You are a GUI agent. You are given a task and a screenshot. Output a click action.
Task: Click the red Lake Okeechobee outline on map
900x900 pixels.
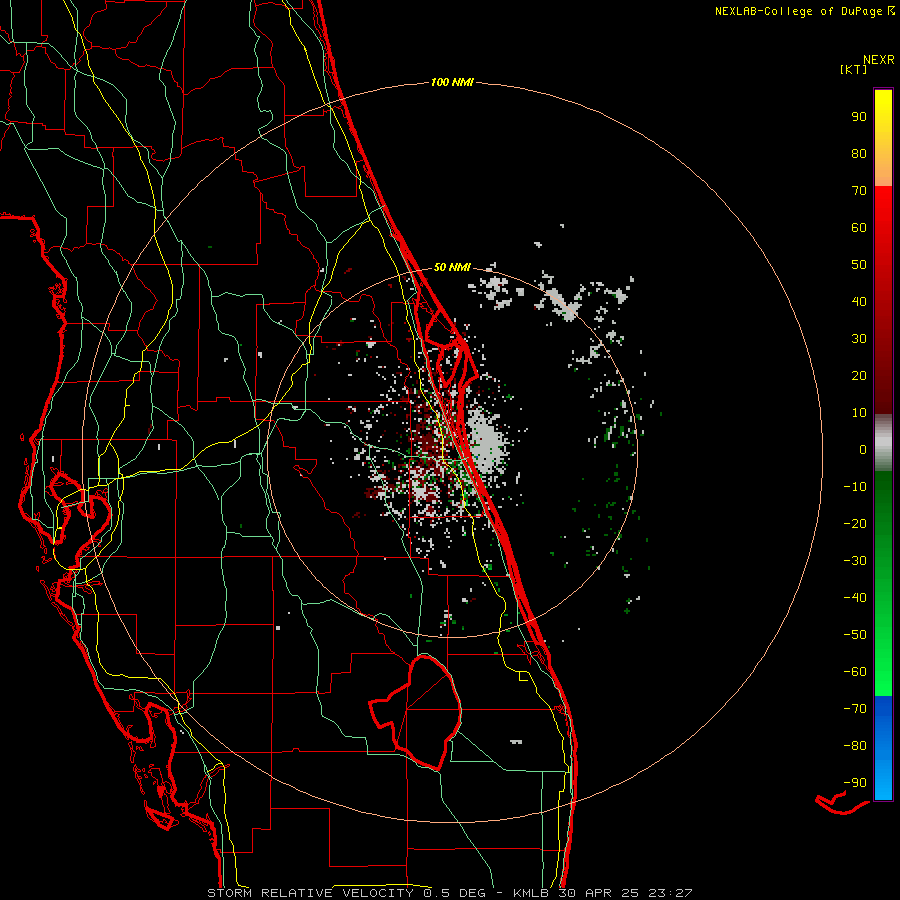416,712
